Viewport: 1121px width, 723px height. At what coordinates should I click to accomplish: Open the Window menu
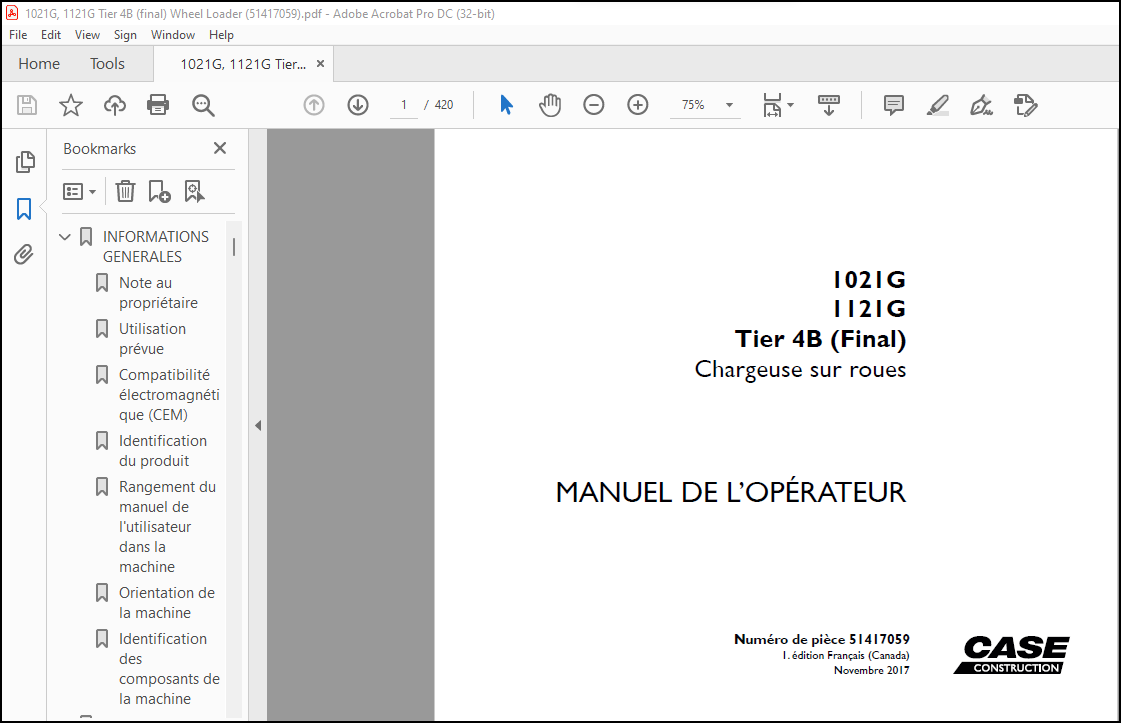pyautogui.click(x=172, y=34)
